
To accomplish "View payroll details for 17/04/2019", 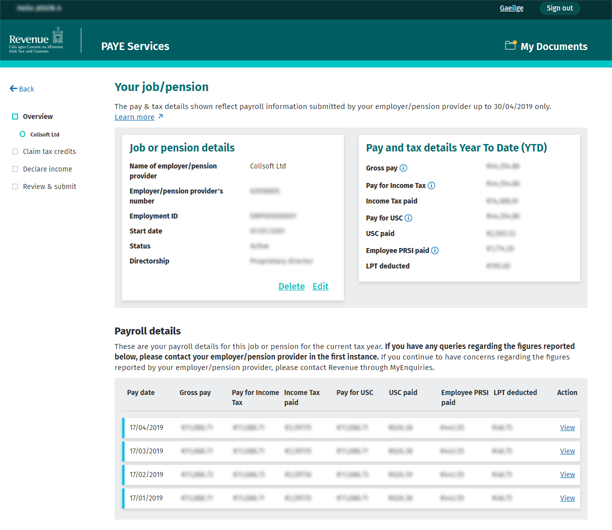I will click(x=567, y=428).
